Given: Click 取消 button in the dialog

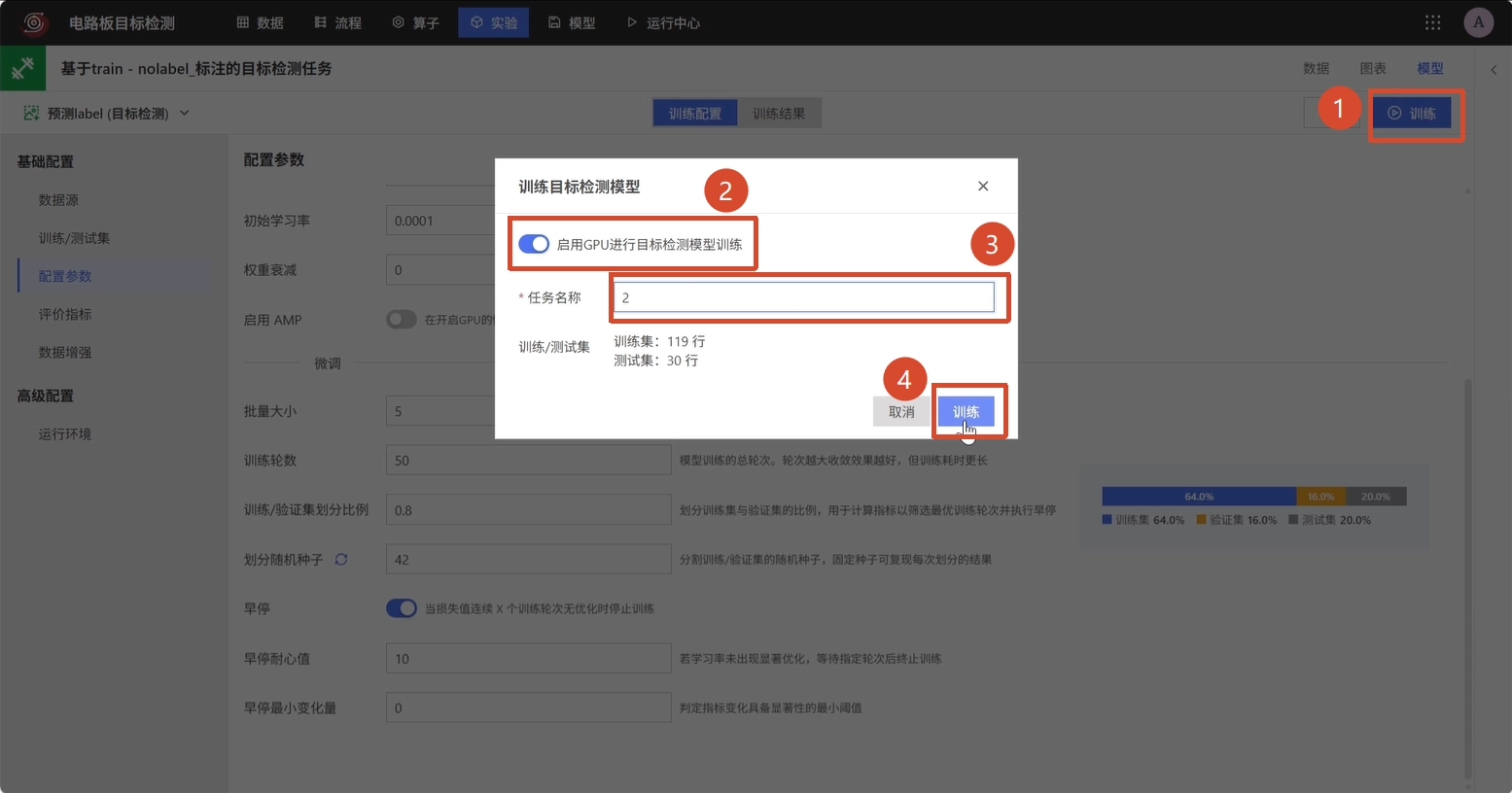Looking at the screenshot, I should pyautogui.click(x=901, y=412).
